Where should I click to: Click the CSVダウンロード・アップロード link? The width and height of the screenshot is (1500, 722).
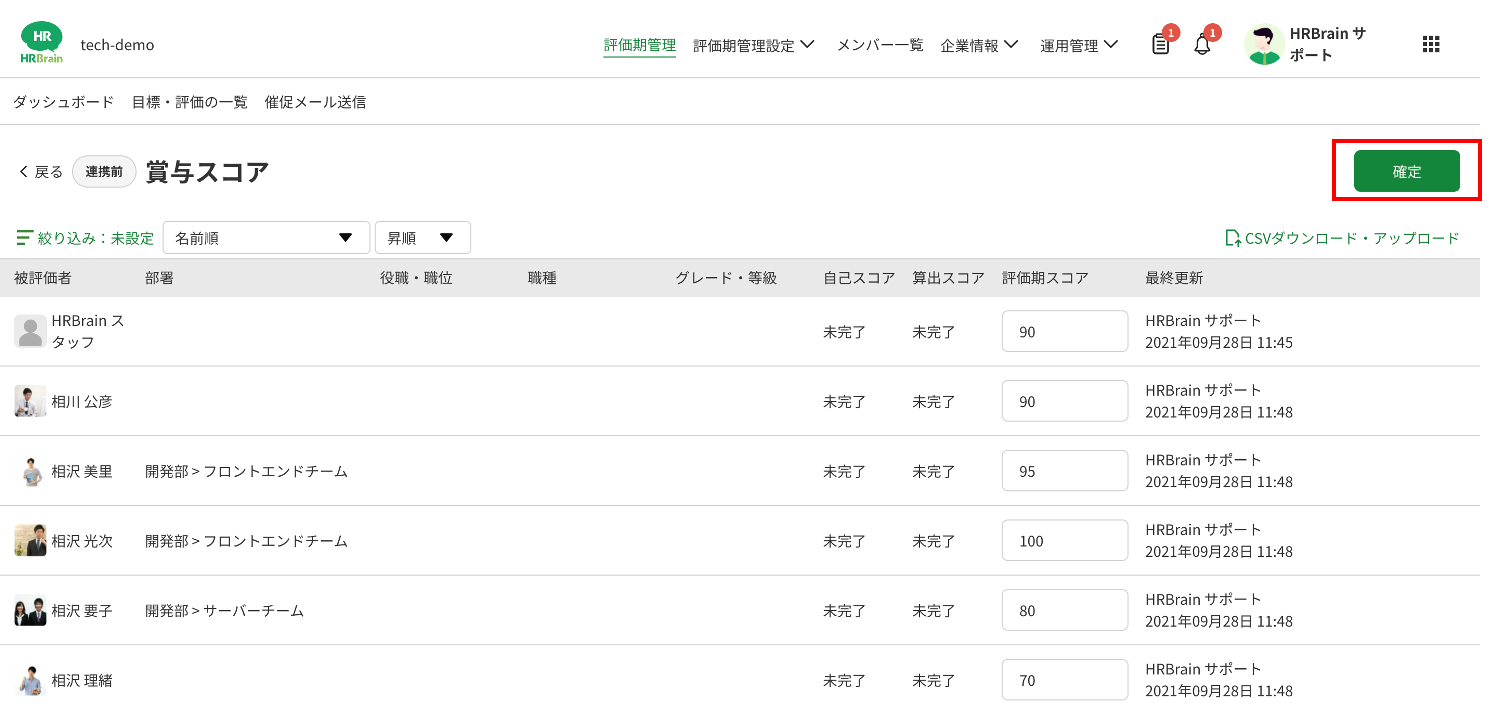coord(1351,238)
